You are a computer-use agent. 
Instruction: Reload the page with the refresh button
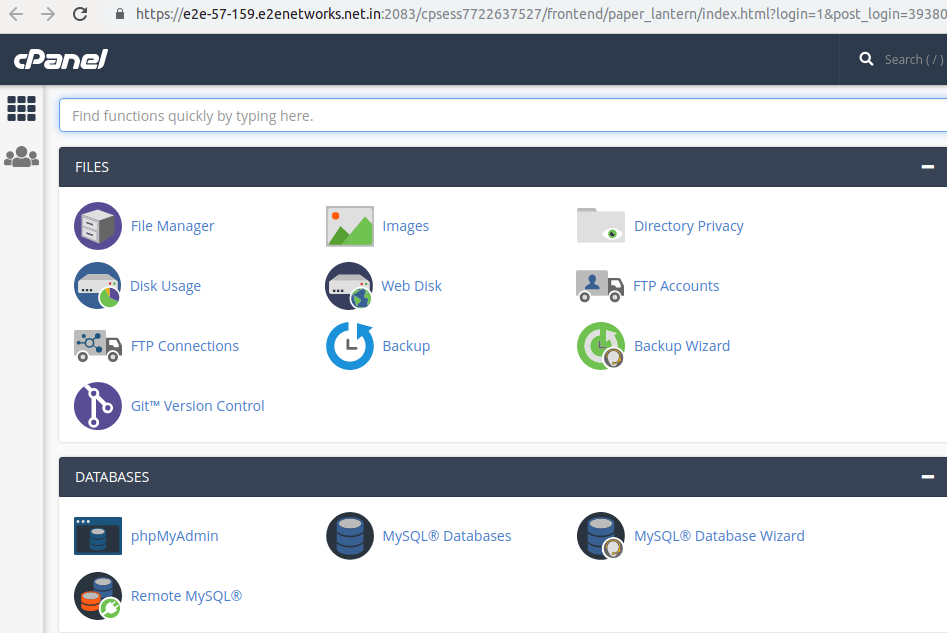80,14
